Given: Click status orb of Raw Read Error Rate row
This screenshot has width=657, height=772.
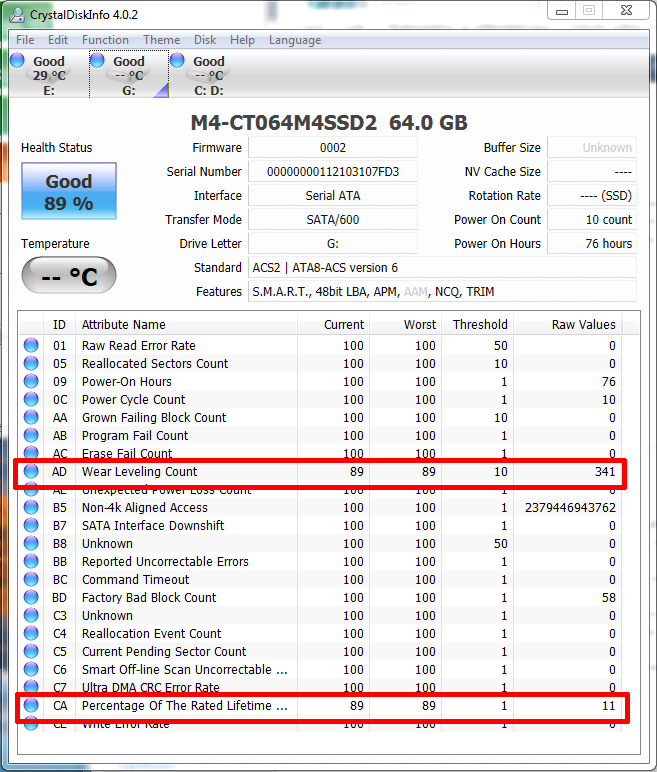Looking at the screenshot, I should pyautogui.click(x=31, y=345).
